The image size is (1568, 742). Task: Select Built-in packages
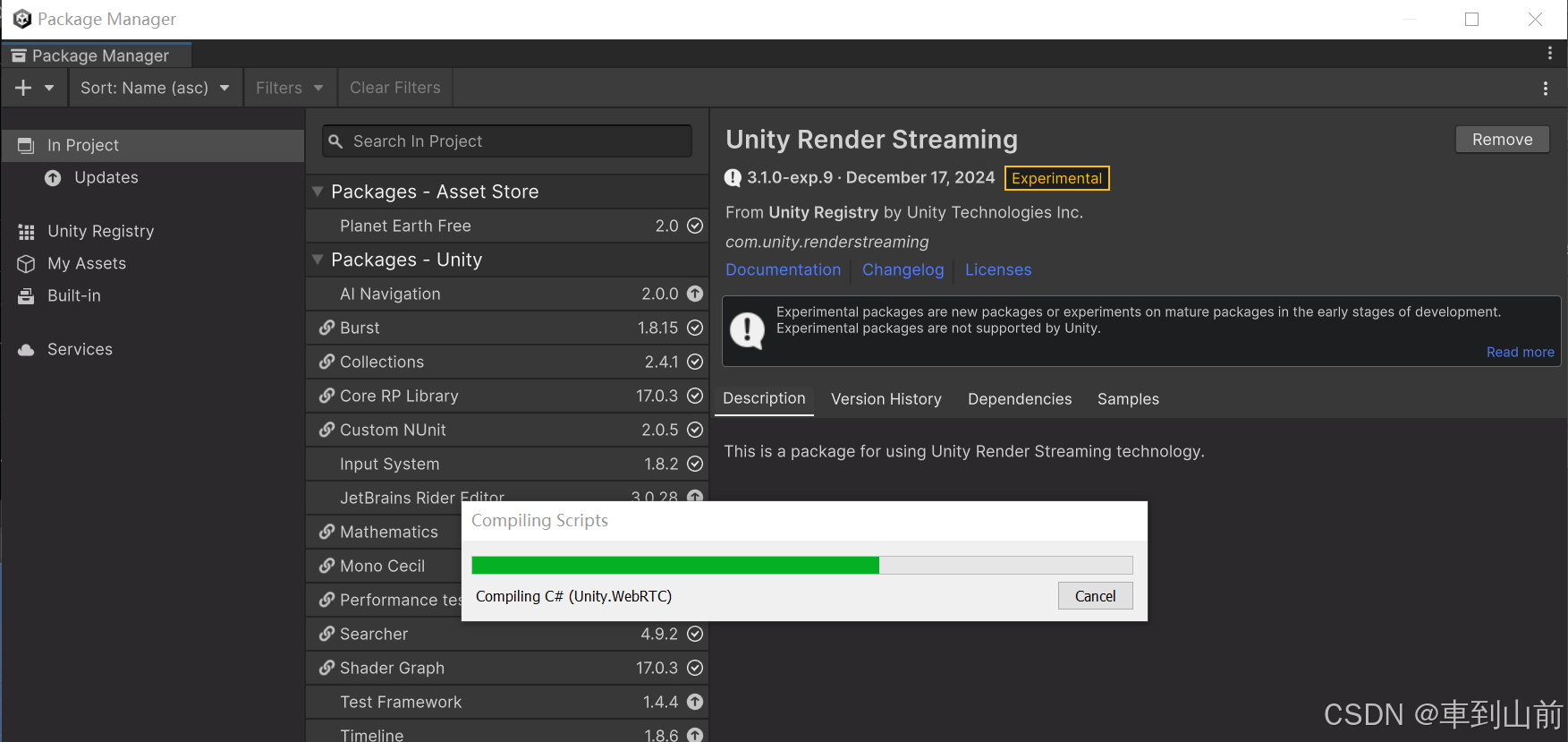(153, 295)
